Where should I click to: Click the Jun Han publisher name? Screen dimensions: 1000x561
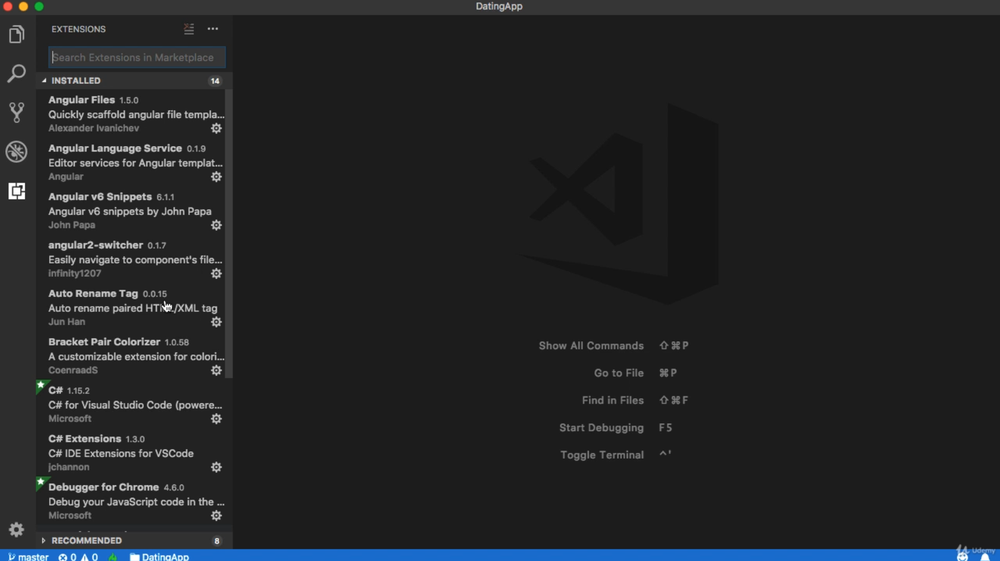pos(67,322)
